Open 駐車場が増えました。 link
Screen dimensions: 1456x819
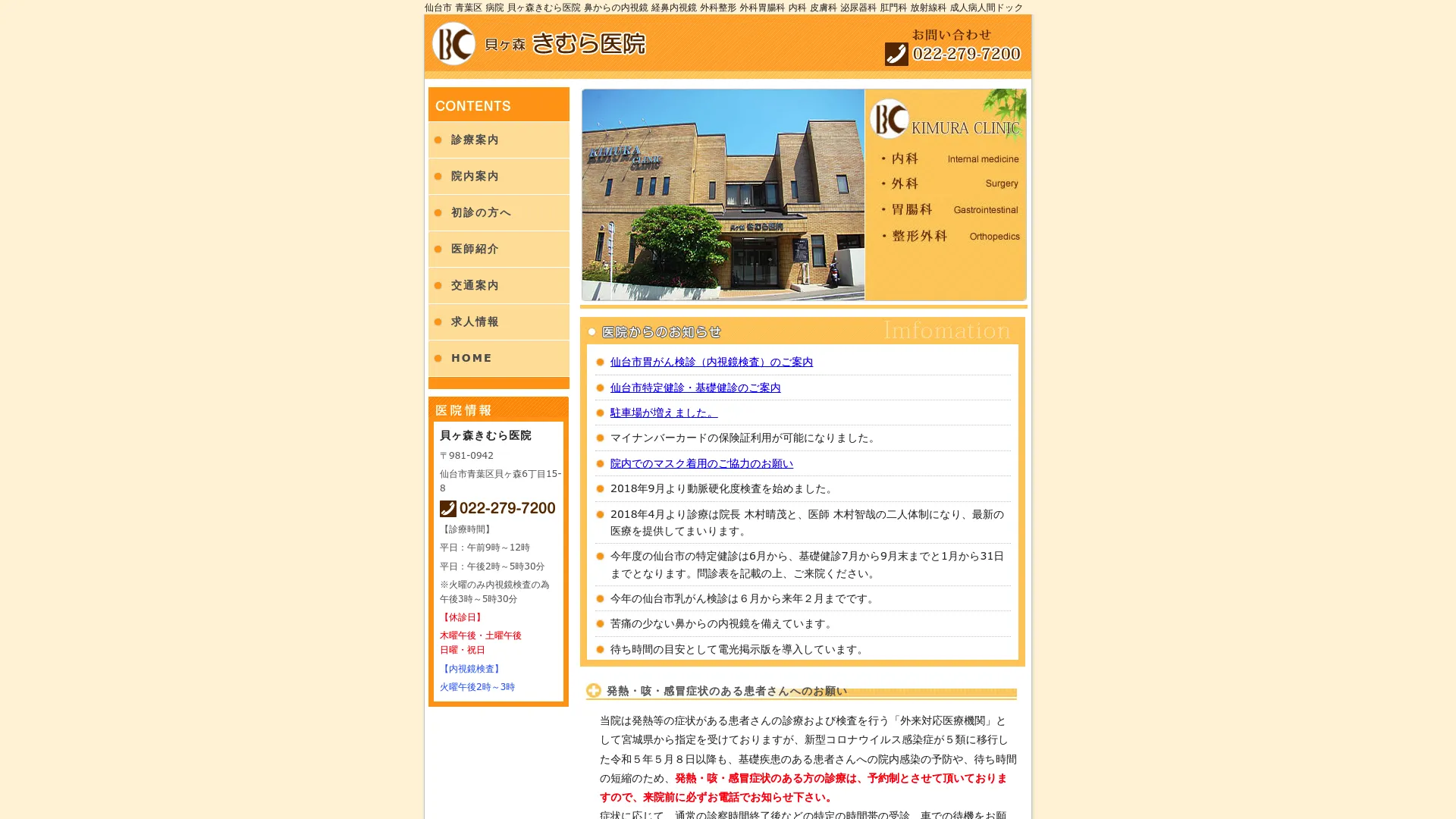[664, 413]
